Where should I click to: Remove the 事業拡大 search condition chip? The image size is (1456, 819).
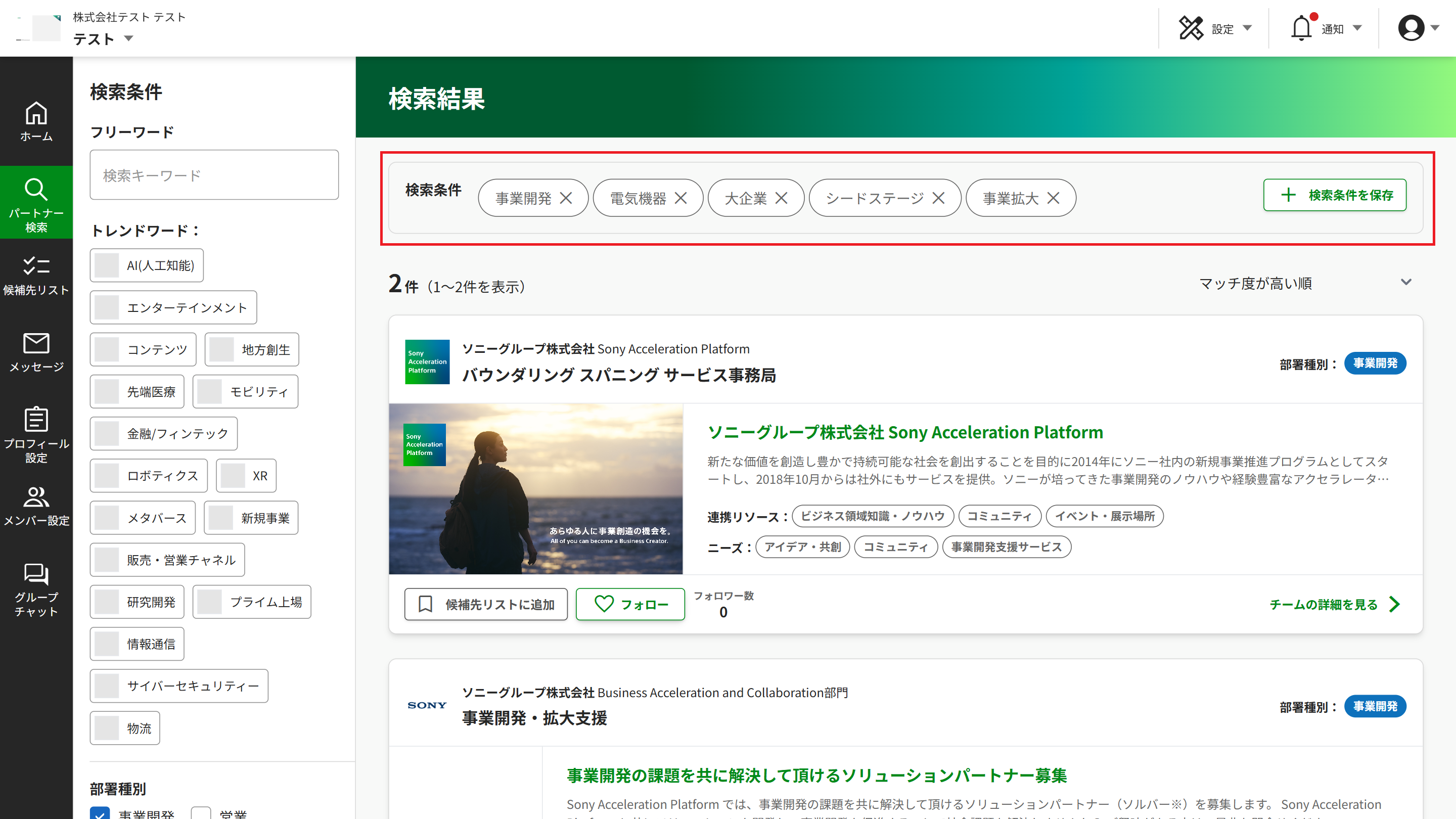coord(1053,198)
